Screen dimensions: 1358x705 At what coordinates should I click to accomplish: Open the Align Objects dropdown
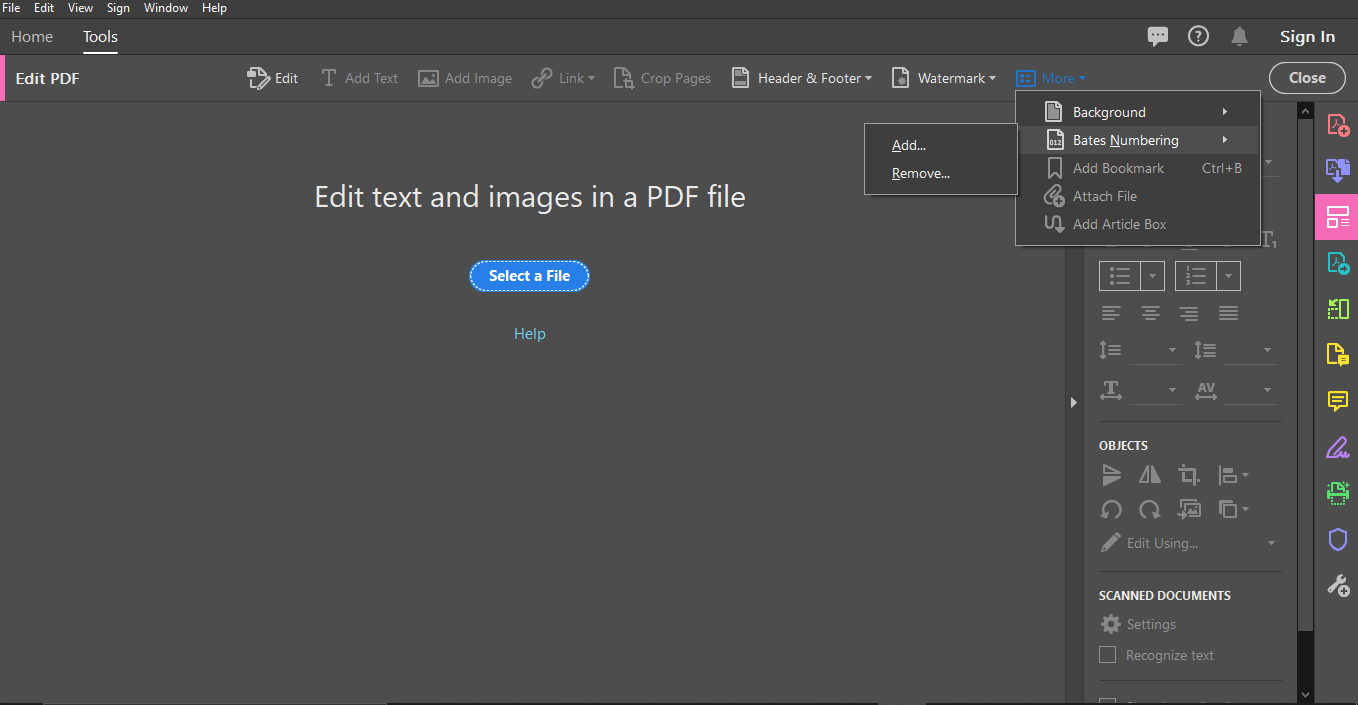pyautogui.click(x=1233, y=475)
